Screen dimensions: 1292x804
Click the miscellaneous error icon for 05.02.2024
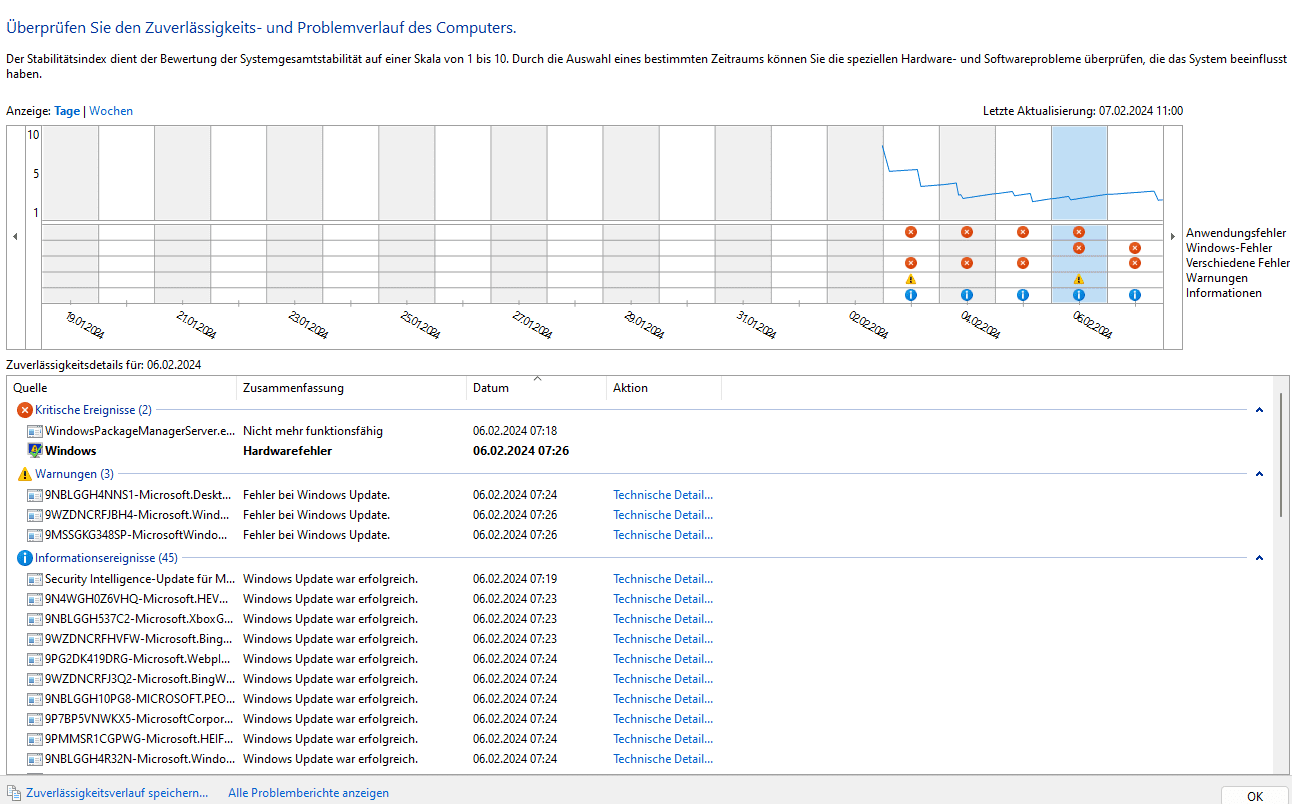[1023, 263]
